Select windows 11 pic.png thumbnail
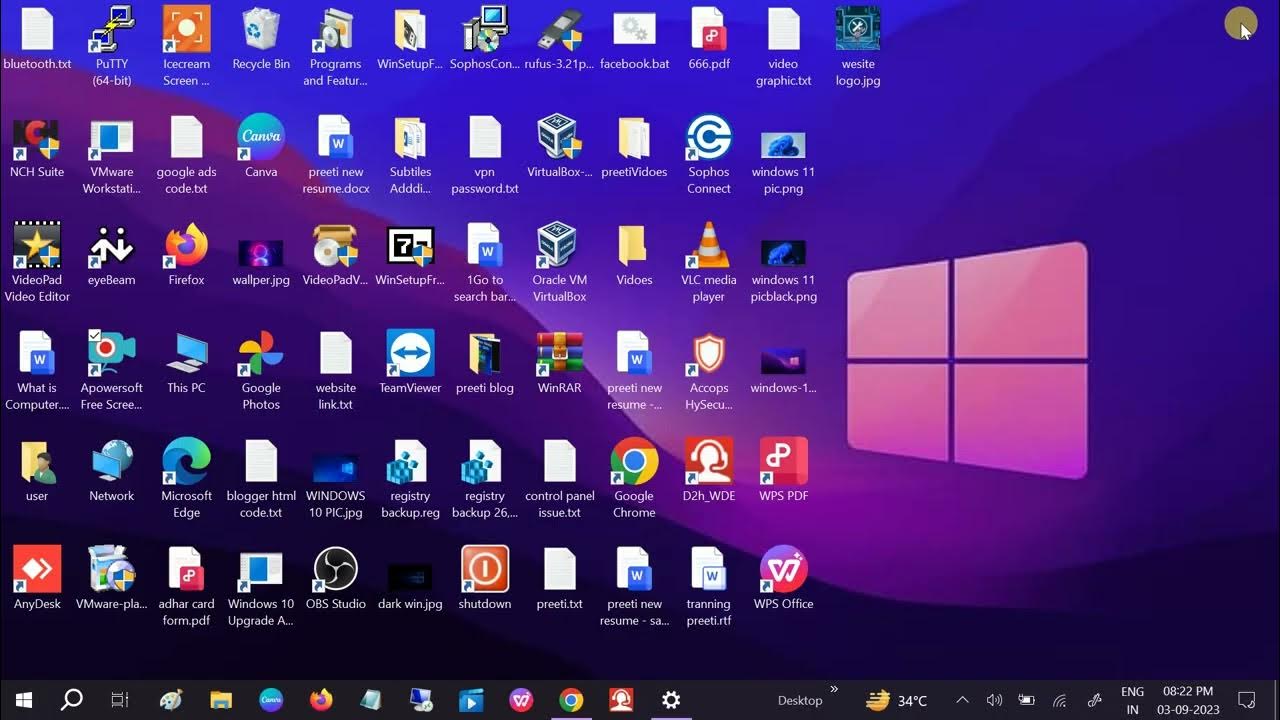1280x720 pixels. point(783,145)
